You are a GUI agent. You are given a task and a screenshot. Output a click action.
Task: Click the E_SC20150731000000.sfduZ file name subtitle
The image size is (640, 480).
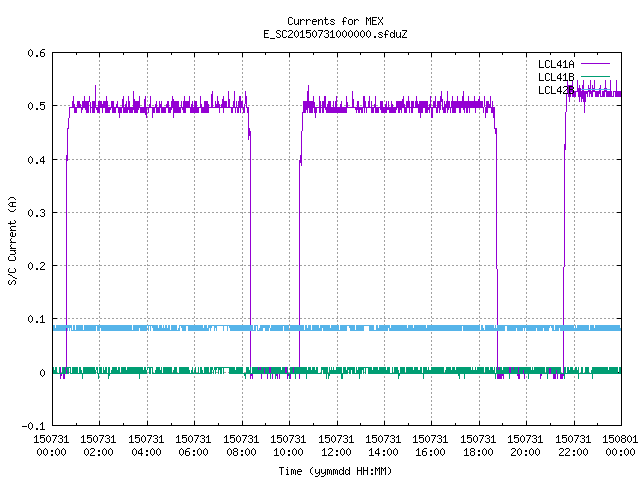coord(335,34)
